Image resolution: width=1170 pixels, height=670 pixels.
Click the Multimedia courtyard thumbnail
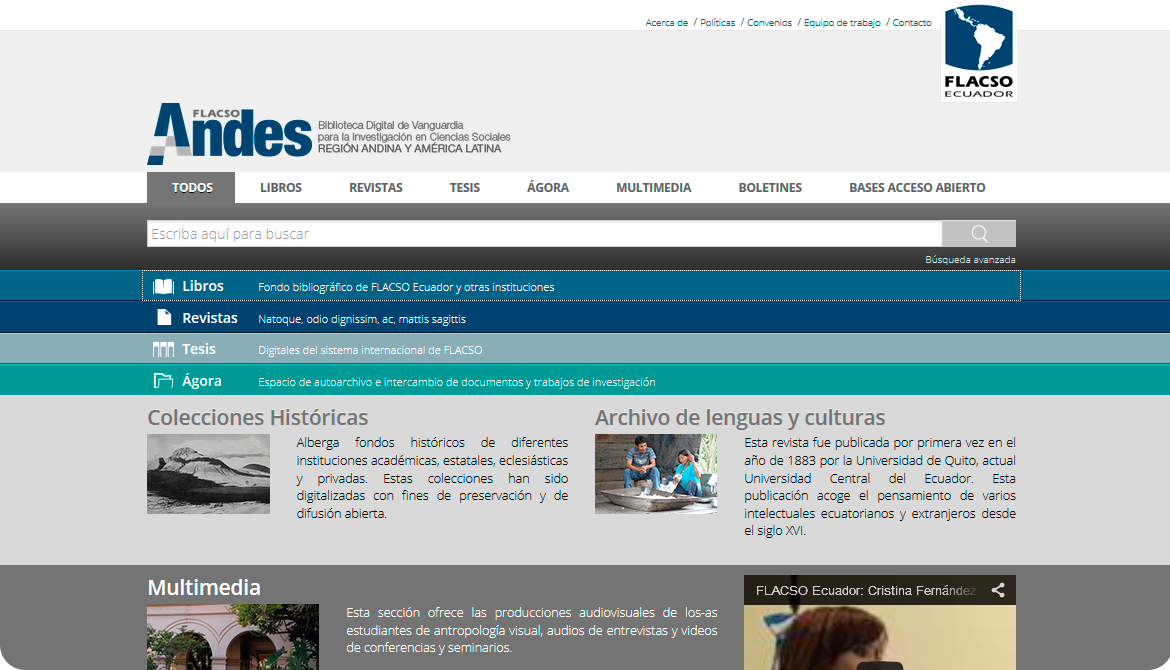(233, 636)
